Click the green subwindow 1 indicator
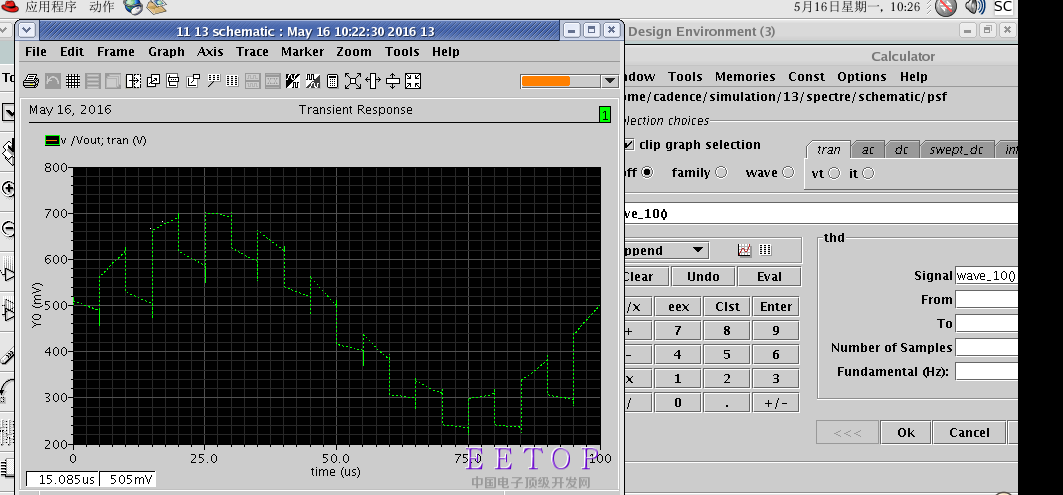 (x=605, y=115)
